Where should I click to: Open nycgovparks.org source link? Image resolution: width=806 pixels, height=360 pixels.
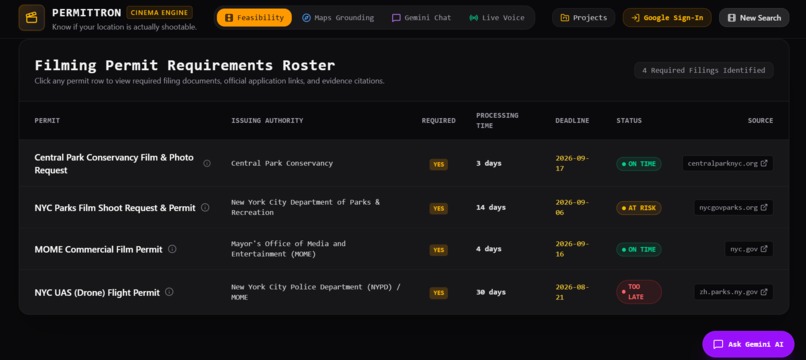(x=733, y=207)
